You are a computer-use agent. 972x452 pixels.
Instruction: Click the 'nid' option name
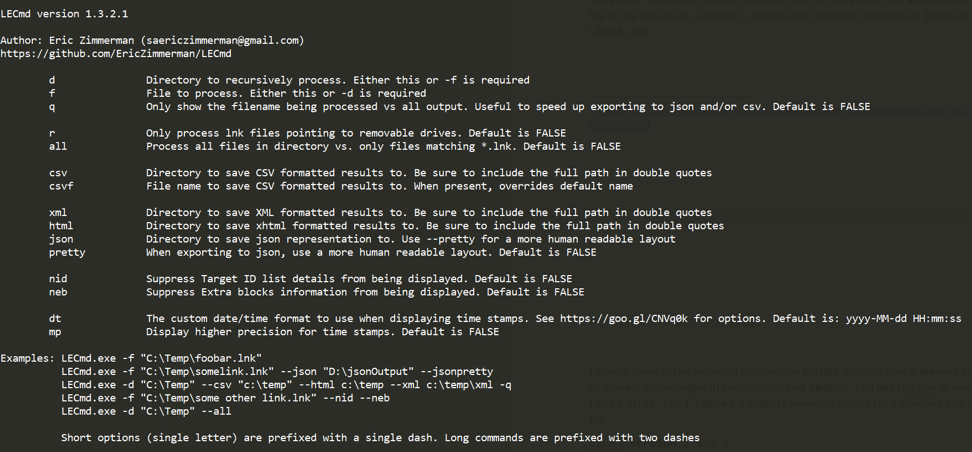coord(58,279)
